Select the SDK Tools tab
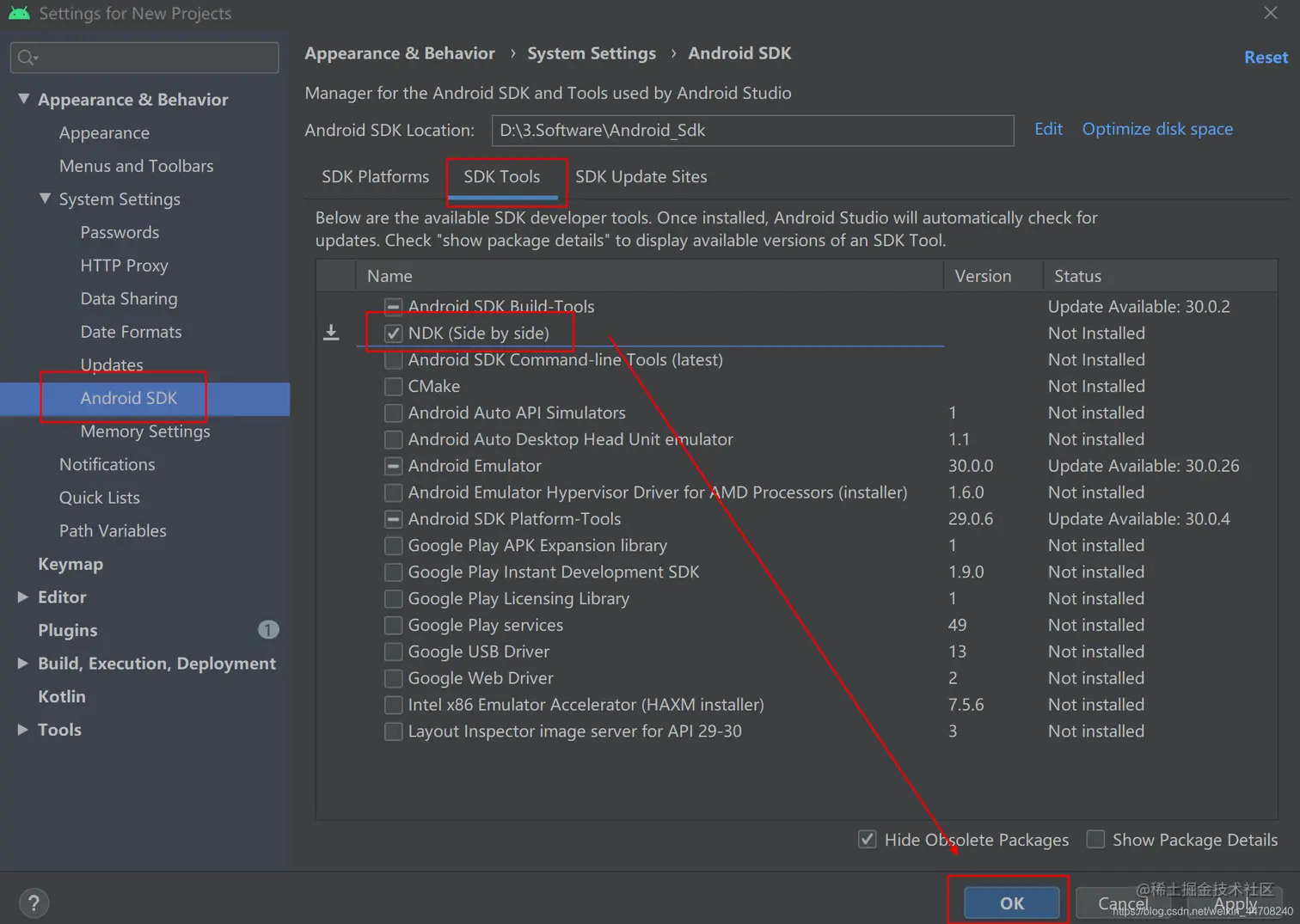1300x924 pixels. pyautogui.click(x=502, y=177)
